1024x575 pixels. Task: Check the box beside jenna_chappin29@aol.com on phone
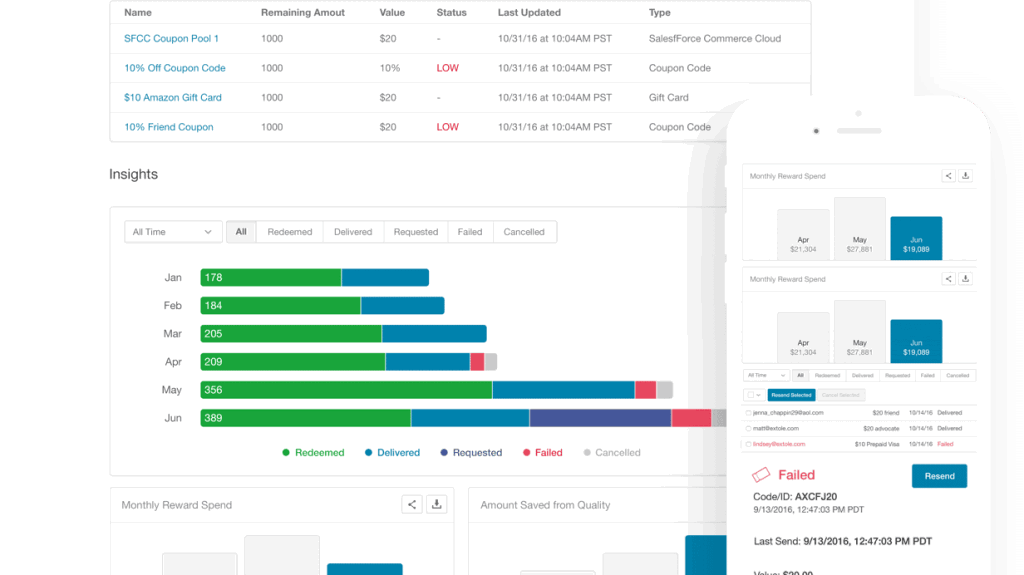pos(748,413)
